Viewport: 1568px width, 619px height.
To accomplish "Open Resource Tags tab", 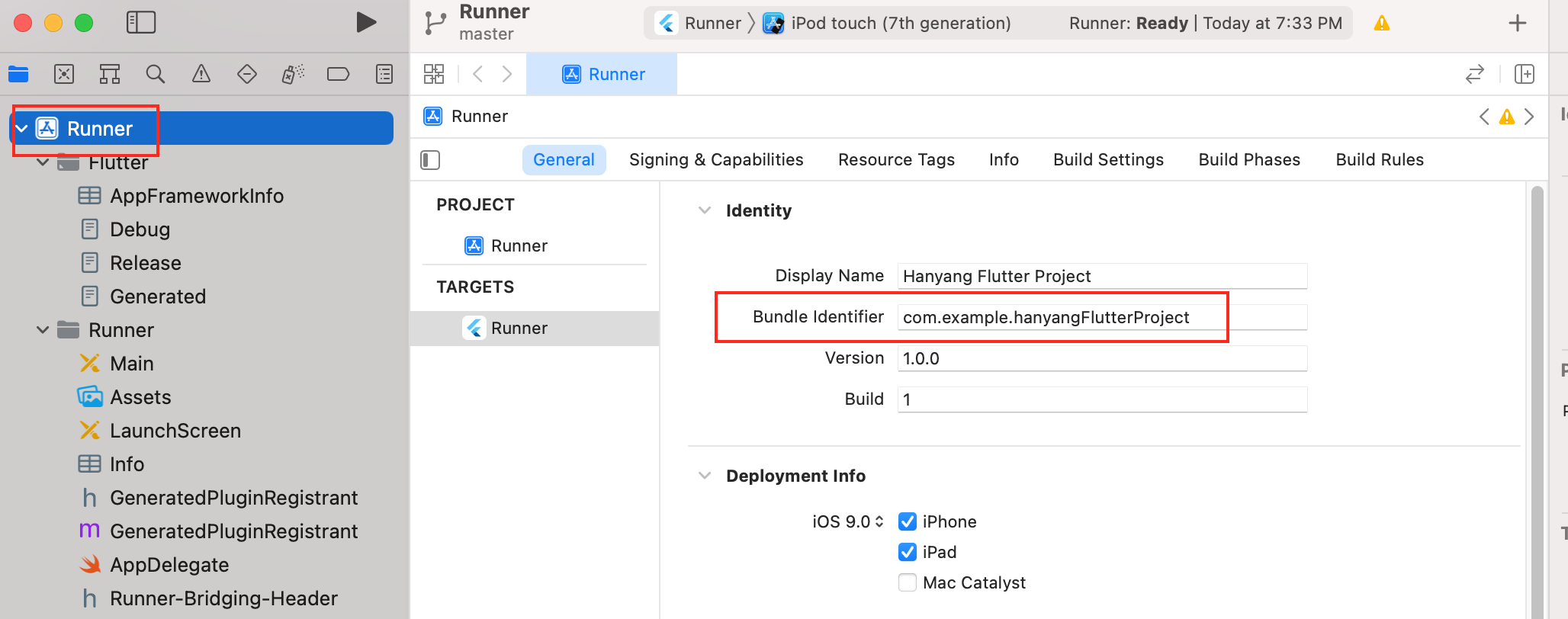I will (x=896, y=159).
